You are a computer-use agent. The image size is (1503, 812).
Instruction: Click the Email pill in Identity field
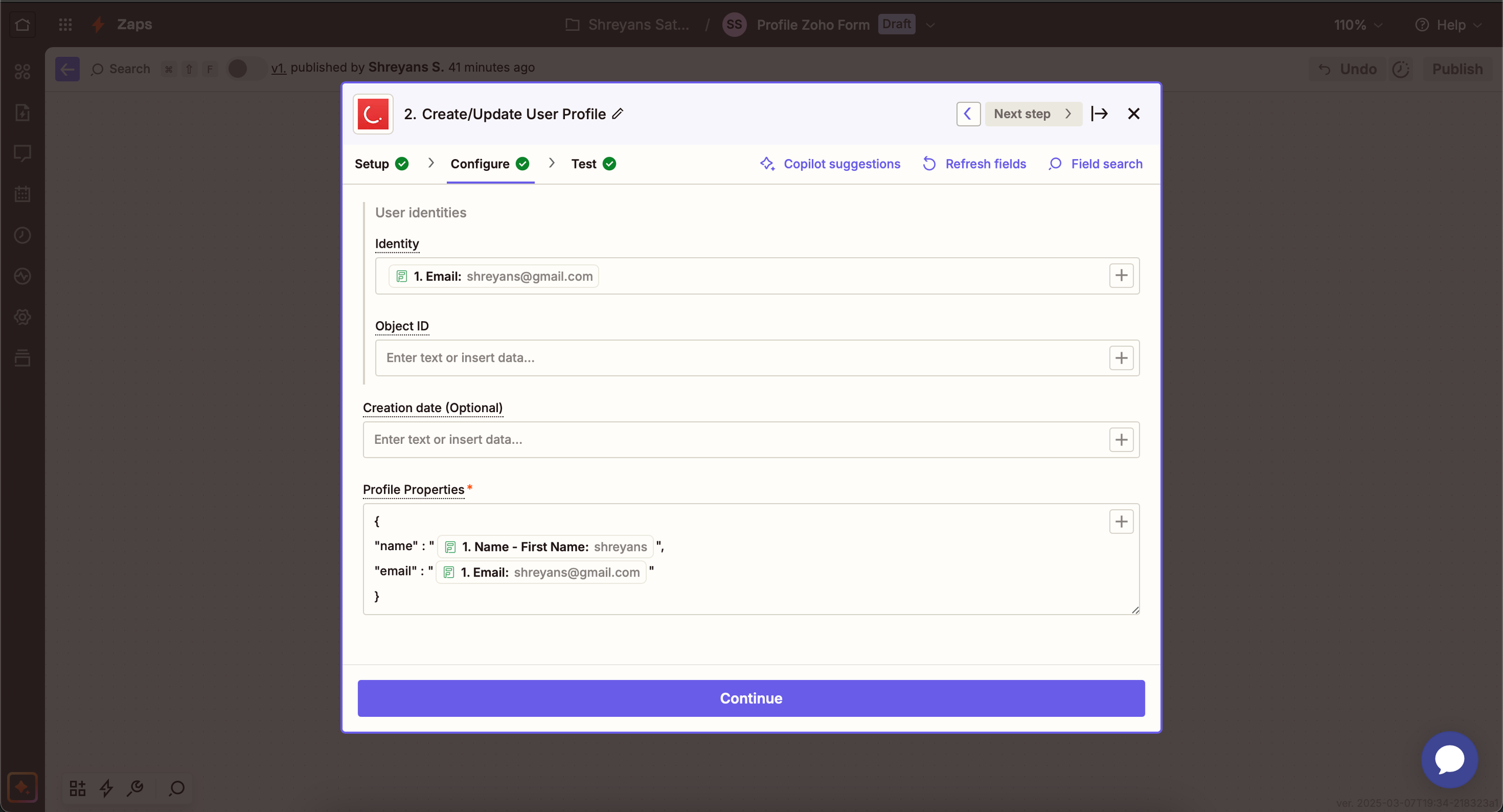pos(493,276)
